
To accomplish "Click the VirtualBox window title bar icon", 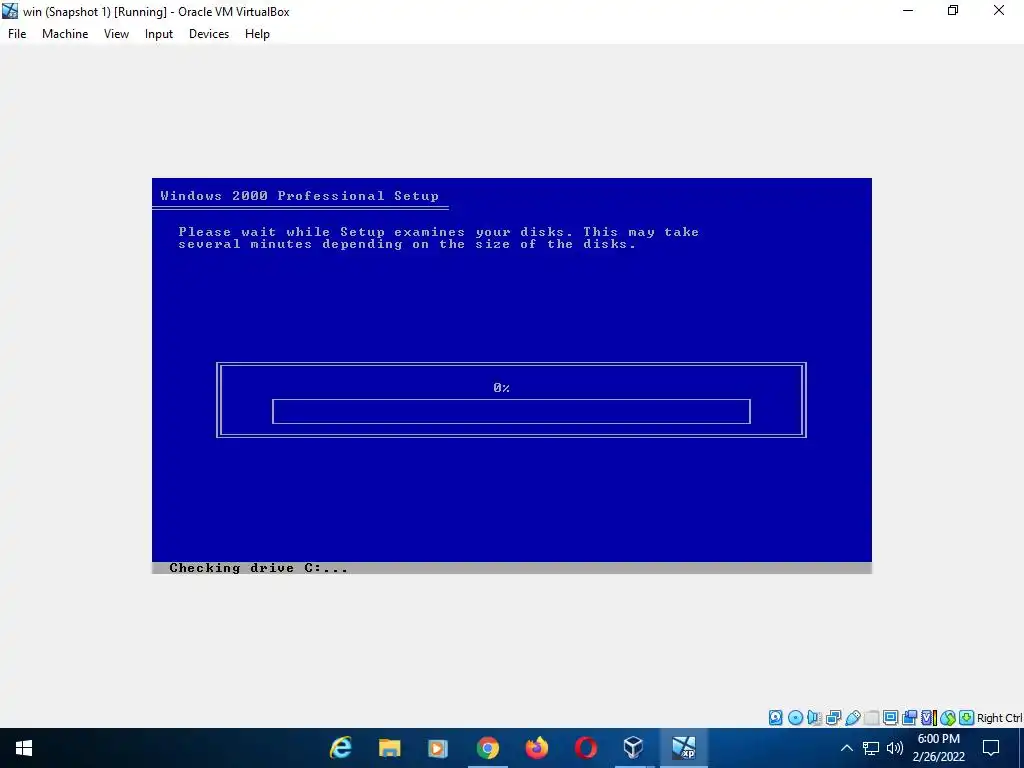I will pos(10,11).
